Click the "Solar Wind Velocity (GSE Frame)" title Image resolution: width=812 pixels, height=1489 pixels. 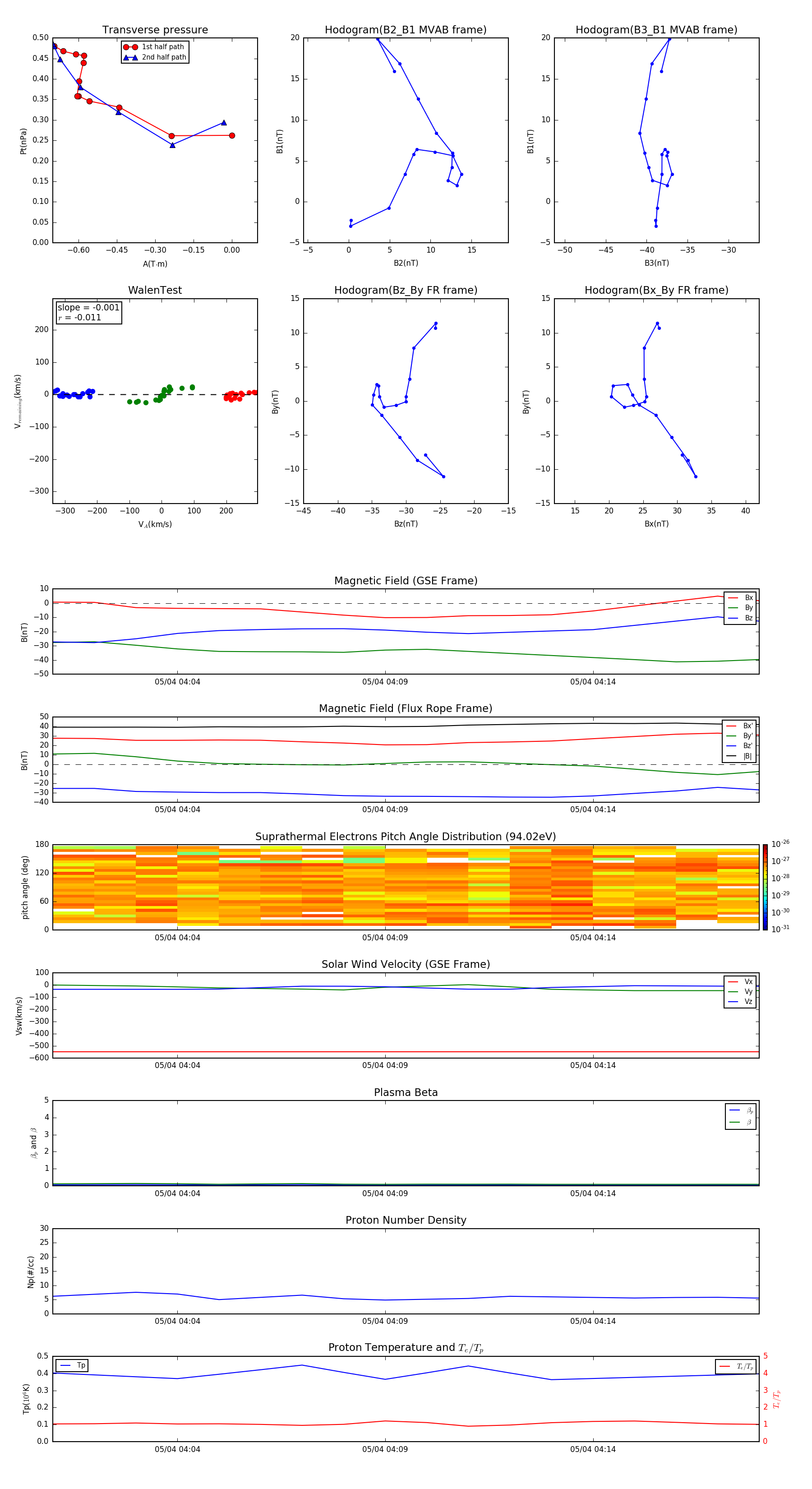[406, 964]
